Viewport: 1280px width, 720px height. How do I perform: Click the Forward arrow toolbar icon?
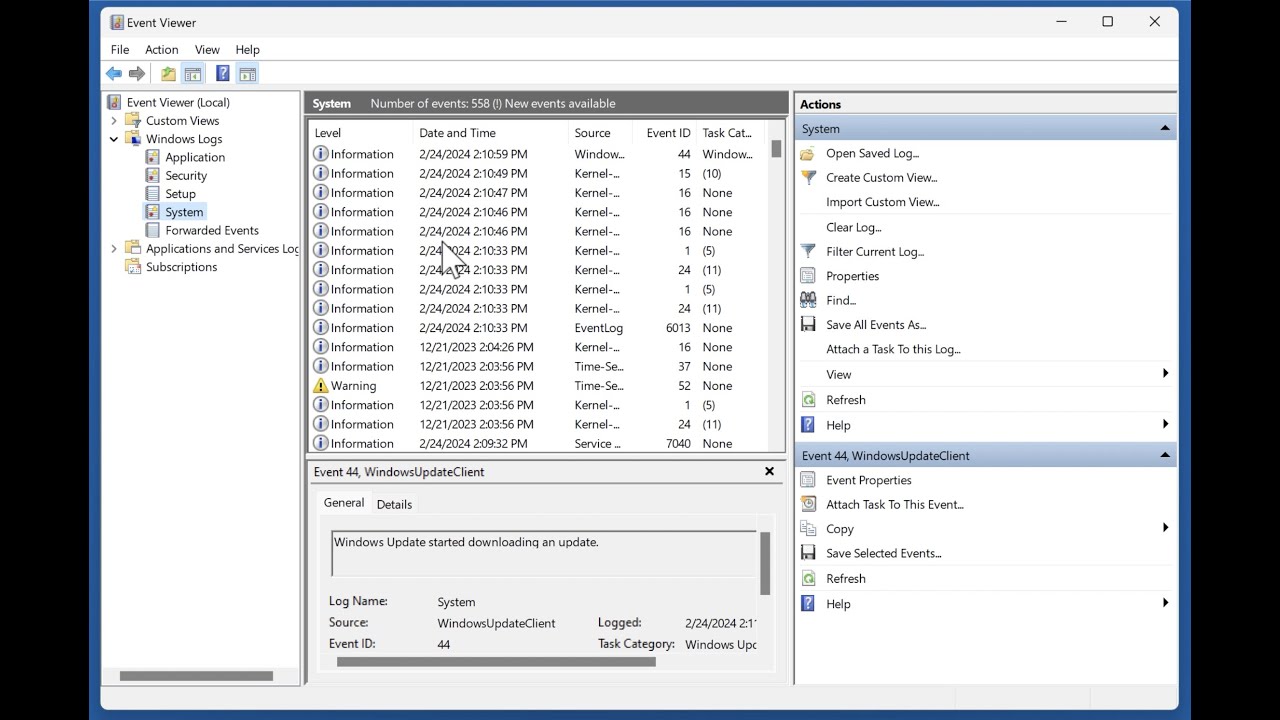pyautogui.click(x=137, y=74)
